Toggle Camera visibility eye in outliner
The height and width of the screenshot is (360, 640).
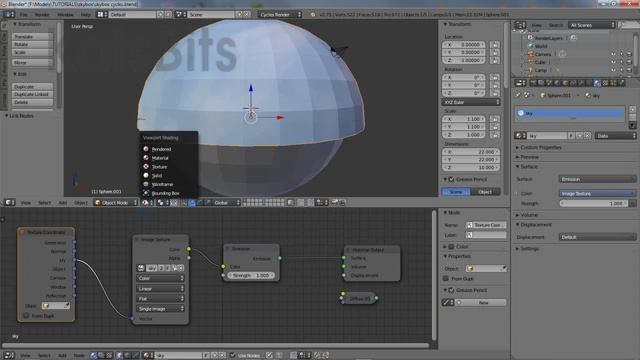click(613, 54)
